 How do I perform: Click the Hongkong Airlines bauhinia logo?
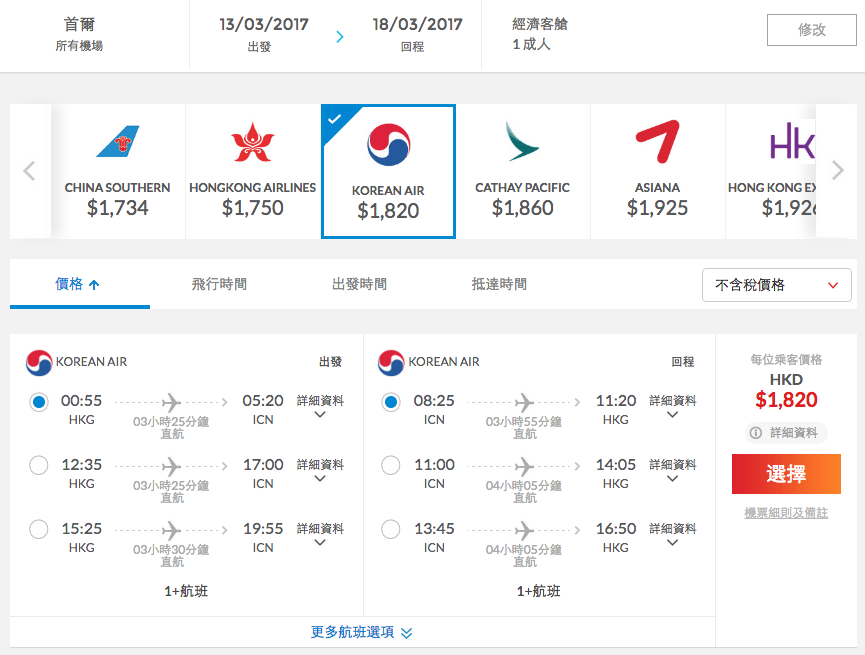253,142
